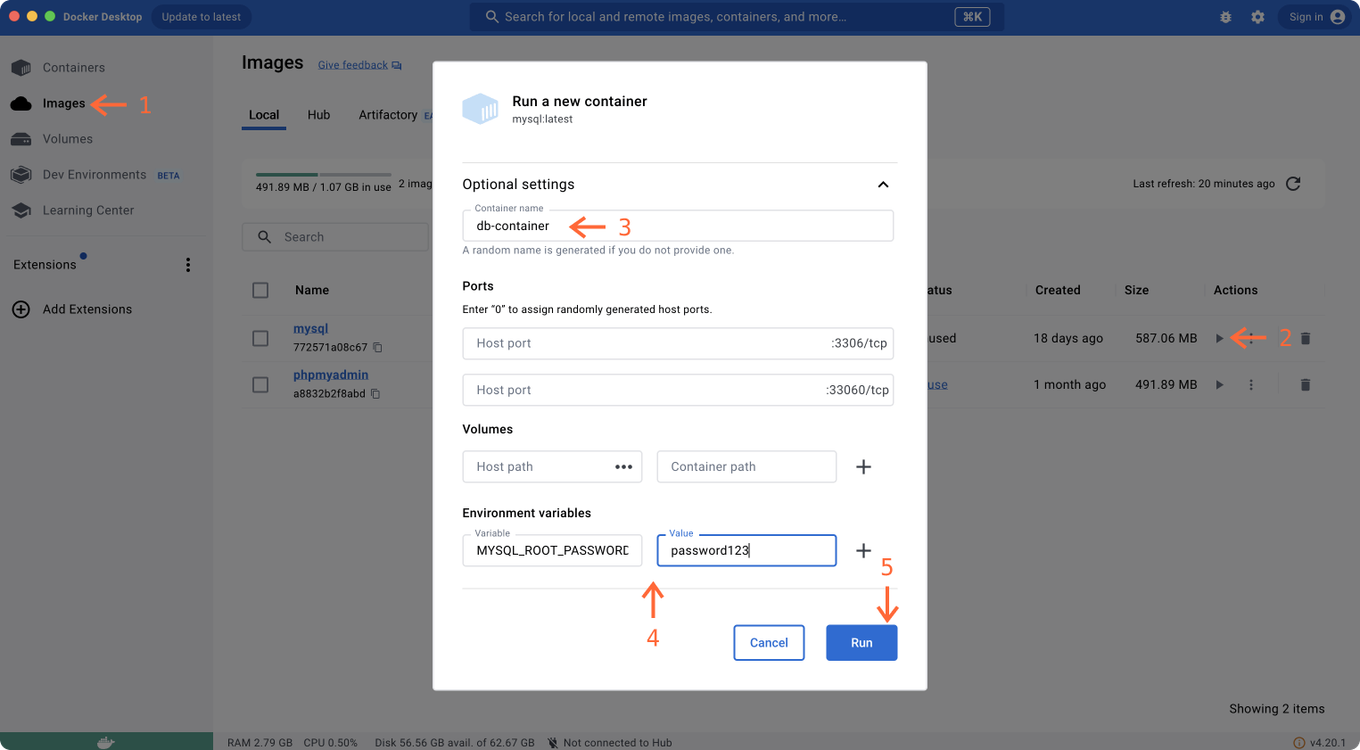
Task: Check the phpmyadmin image checkbox
Action: (260, 384)
